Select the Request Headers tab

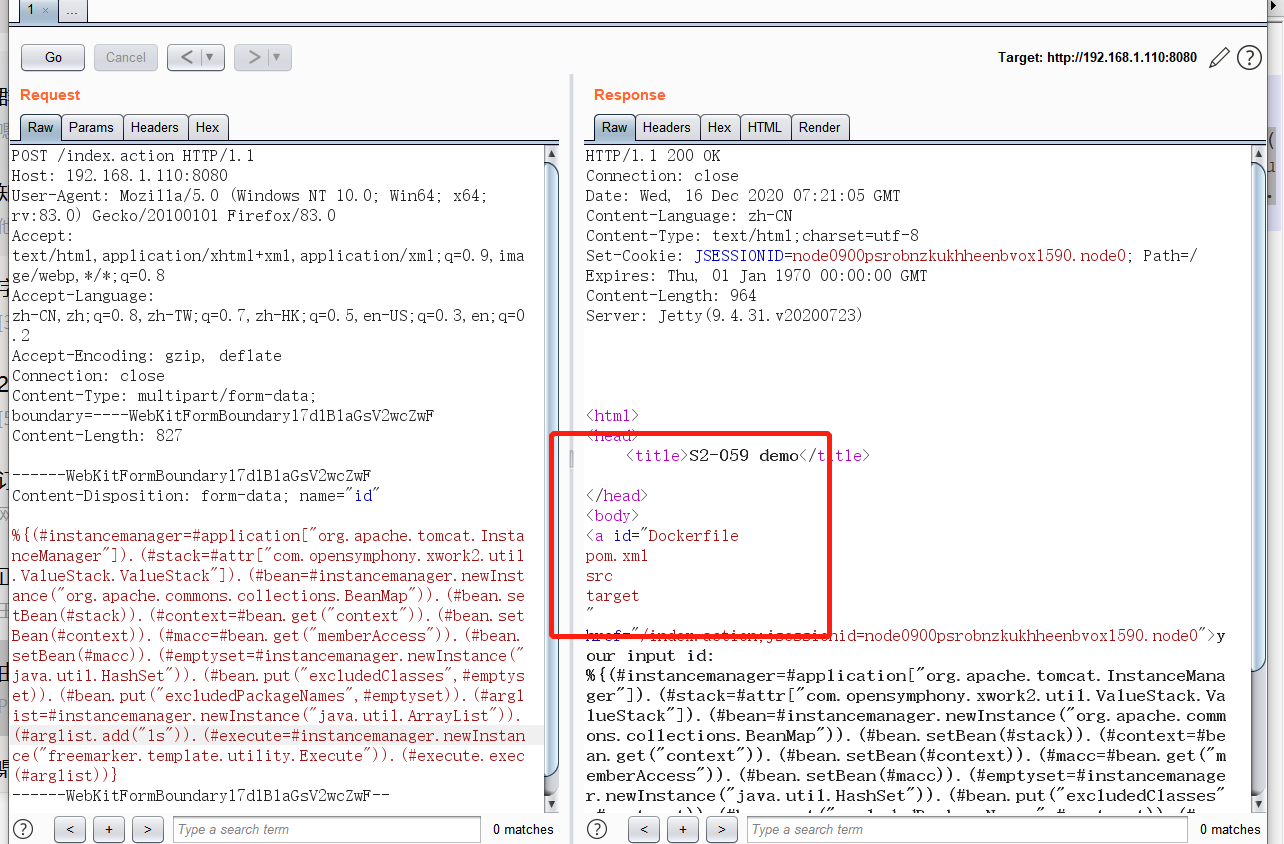(155, 127)
